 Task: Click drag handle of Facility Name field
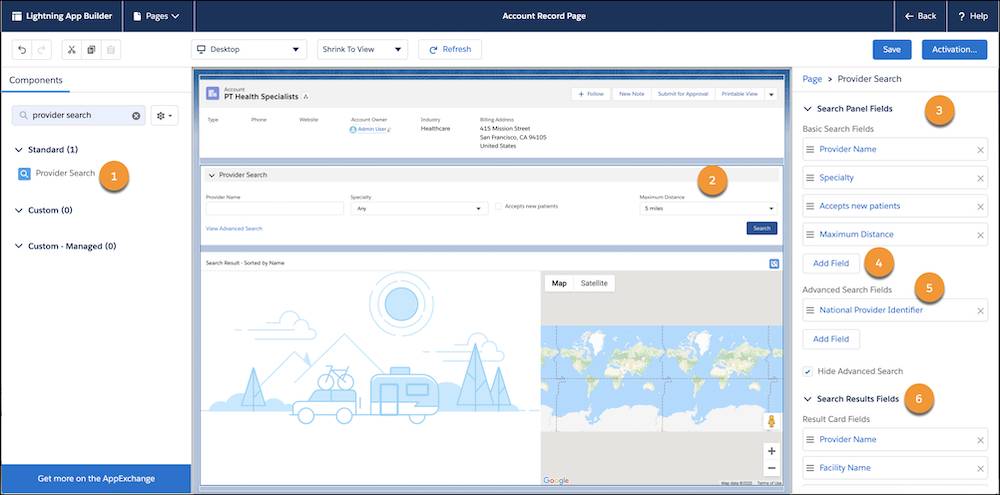(810, 468)
